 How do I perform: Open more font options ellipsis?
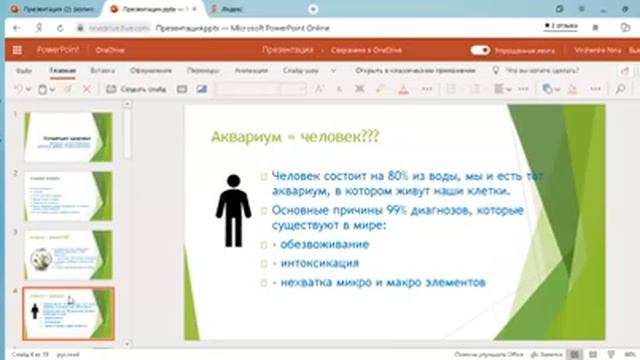click(x=427, y=89)
